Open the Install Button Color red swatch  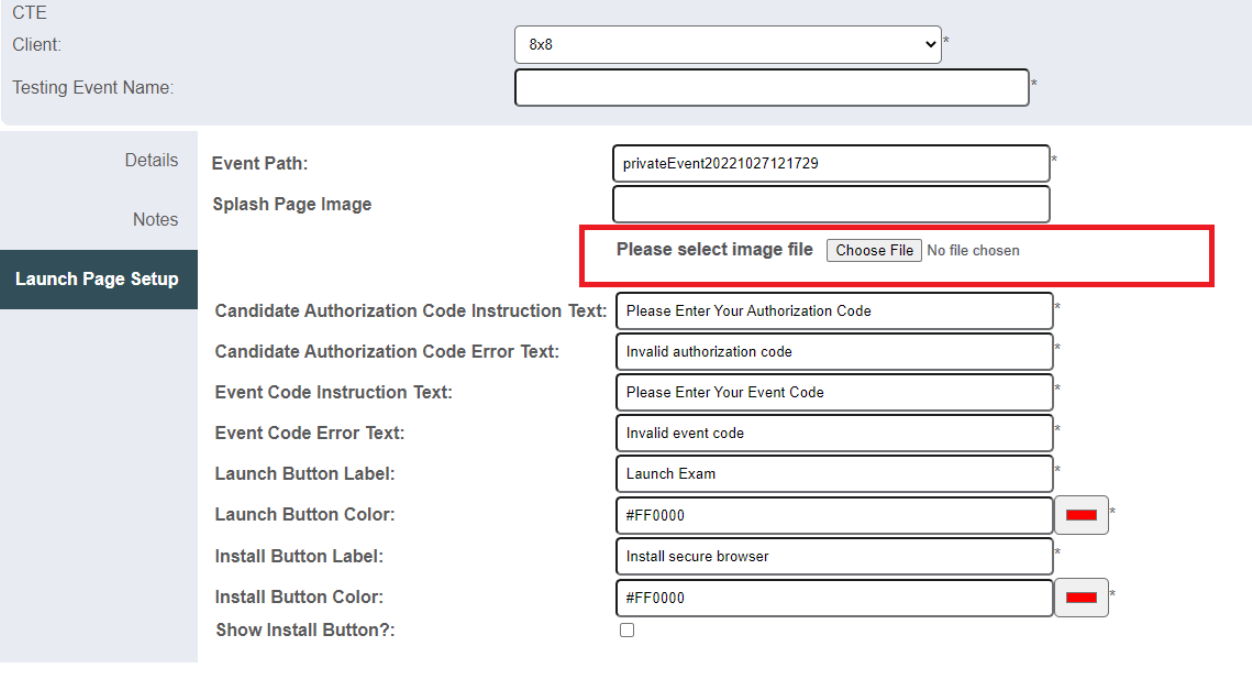(1081, 598)
